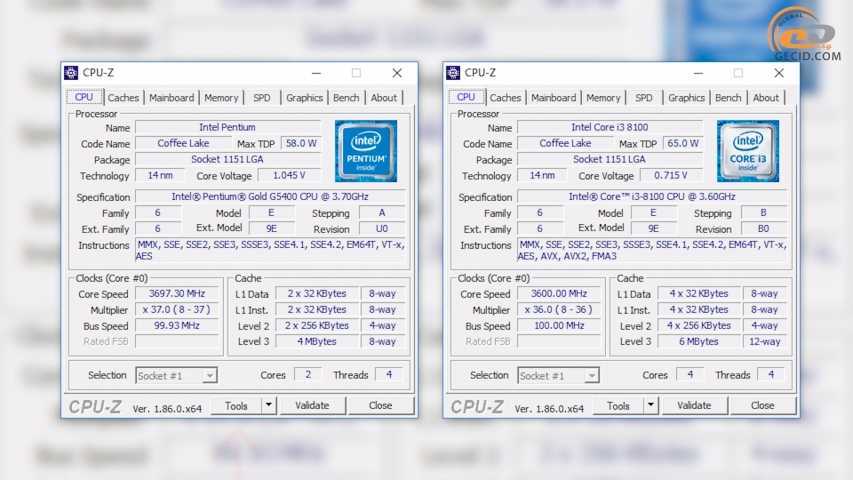This screenshot has width=853, height=480.
Task: Select CPU tab in left CPU-Z window
Action: click(x=84, y=97)
